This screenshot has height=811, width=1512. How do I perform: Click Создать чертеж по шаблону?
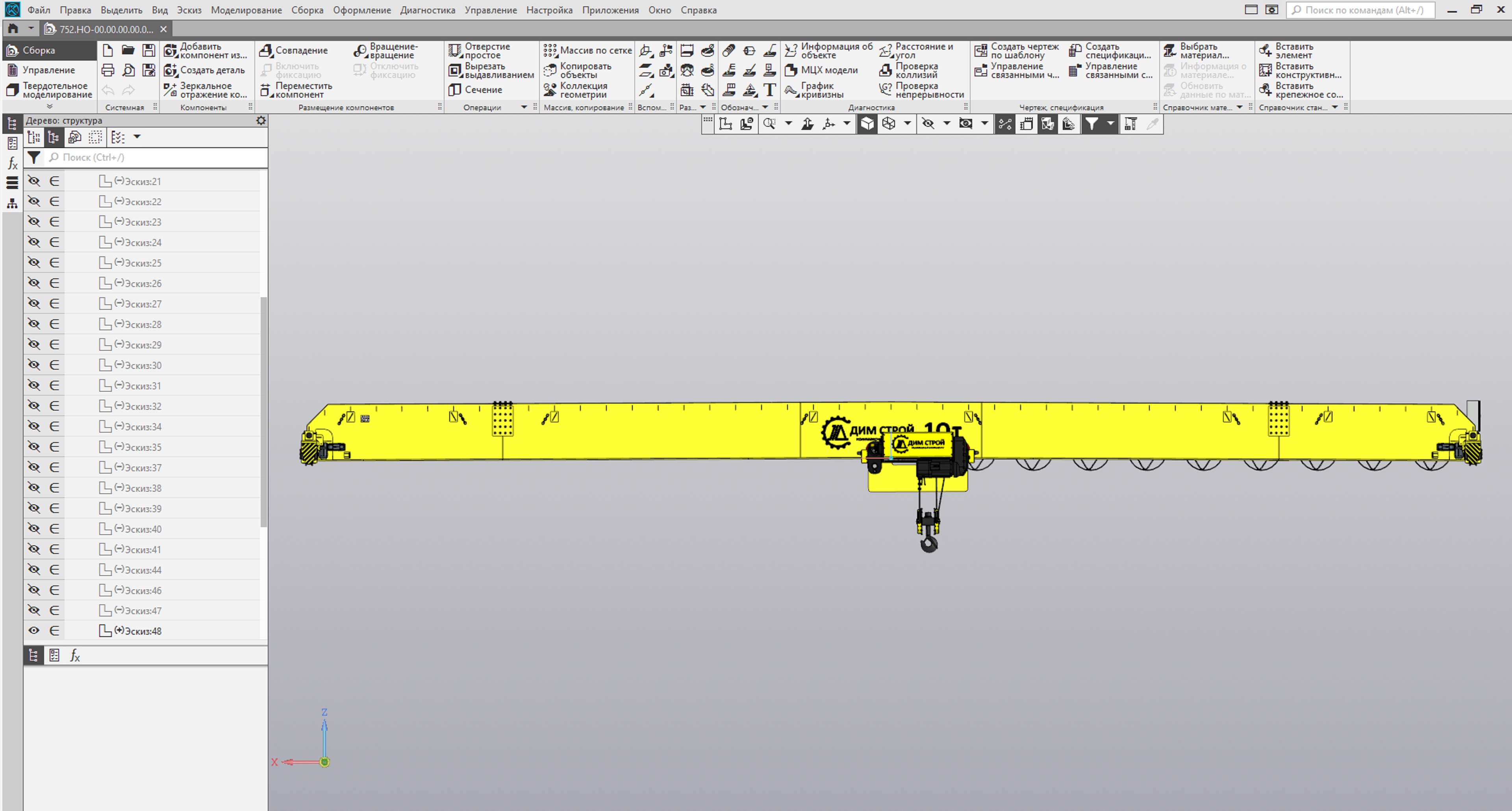coord(980,50)
